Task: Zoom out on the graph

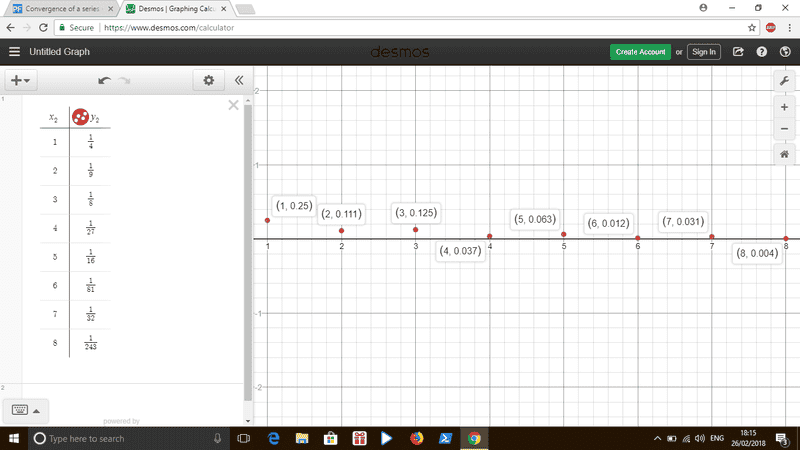Action: pos(785,128)
